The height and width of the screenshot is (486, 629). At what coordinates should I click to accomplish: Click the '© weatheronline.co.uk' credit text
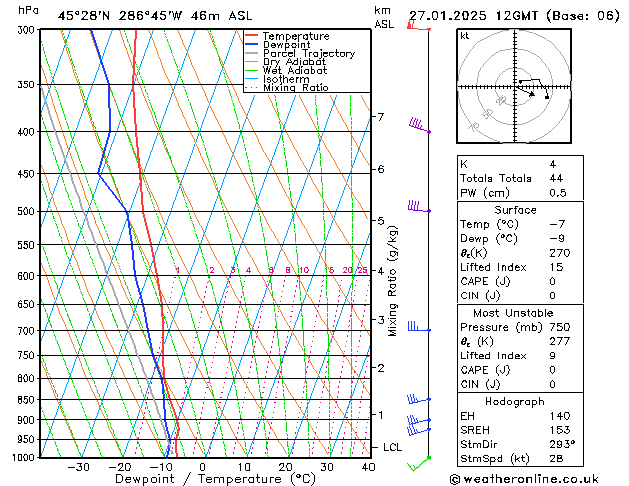524,479
